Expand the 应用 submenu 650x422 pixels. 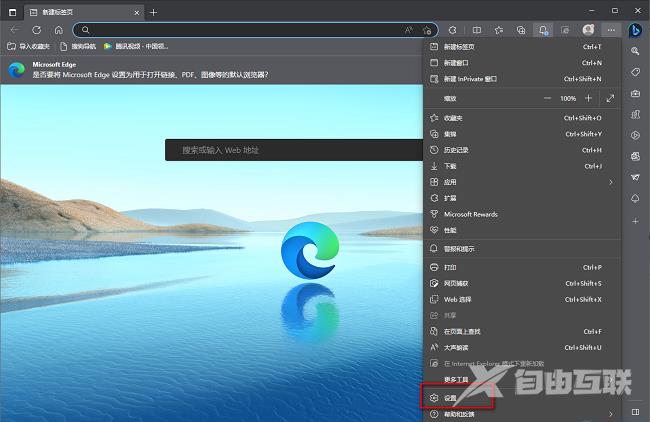[611, 182]
